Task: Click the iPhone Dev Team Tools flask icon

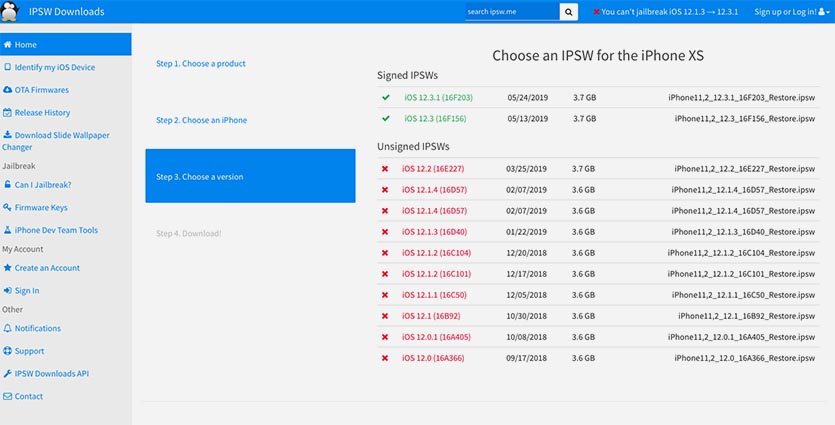Action: [x=7, y=230]
